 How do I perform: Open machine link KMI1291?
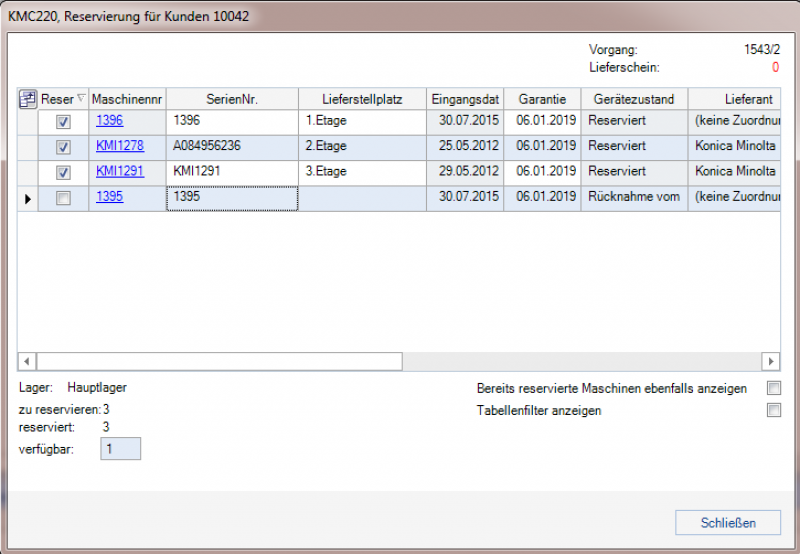(119, 171)
